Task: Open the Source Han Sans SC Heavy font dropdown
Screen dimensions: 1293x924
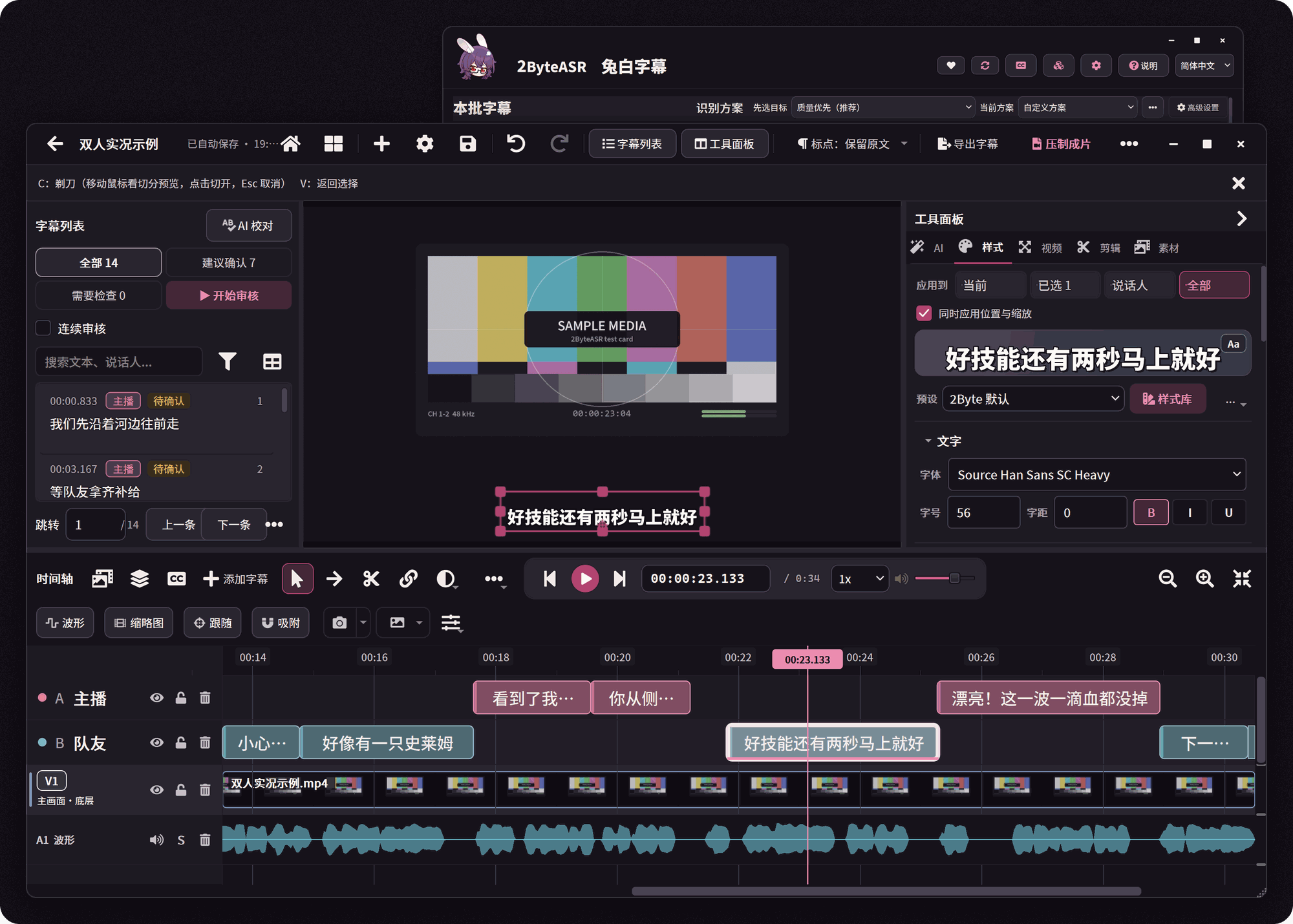Action: [x=1096, y=475]
